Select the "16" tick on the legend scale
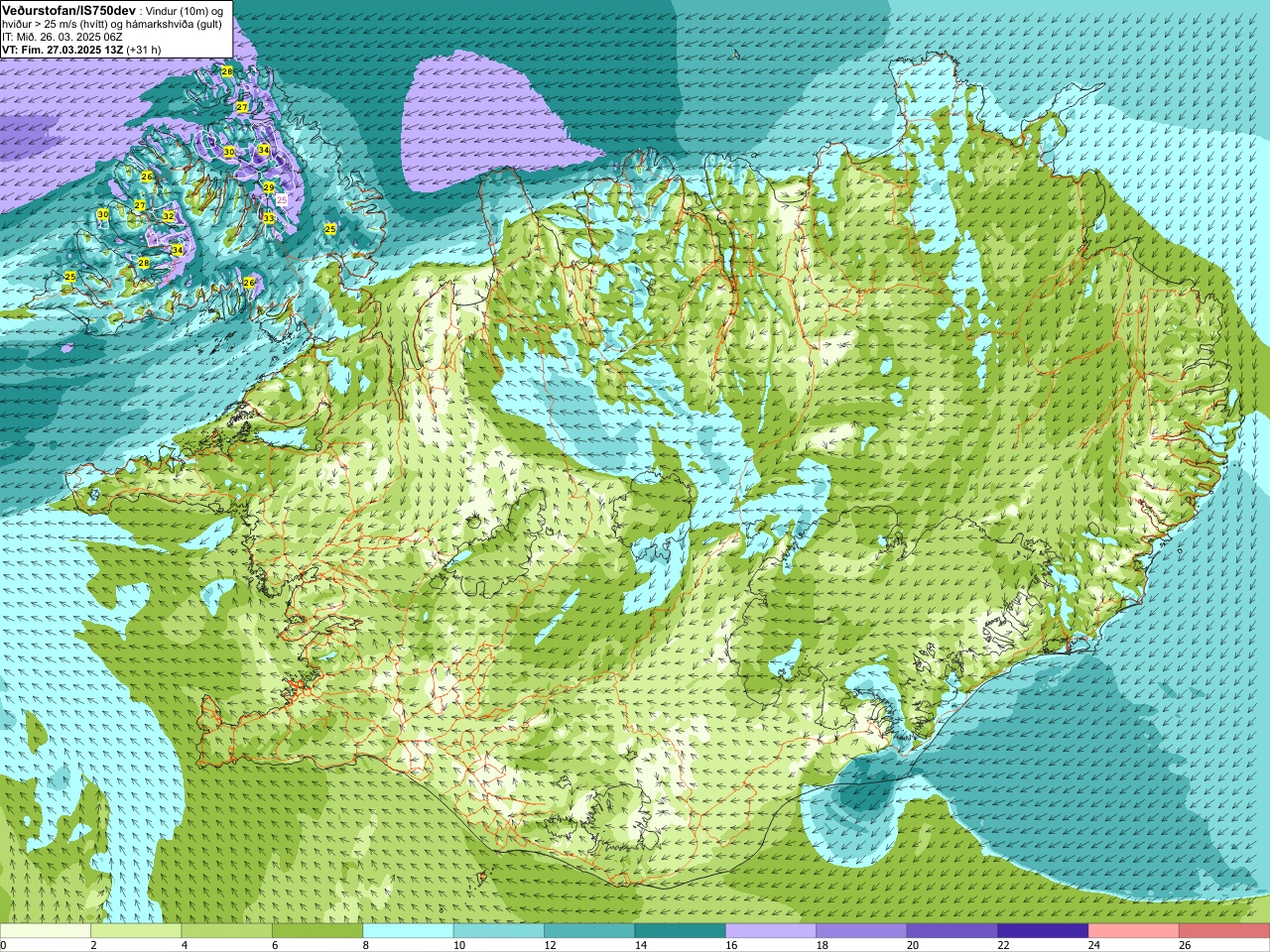The image size is (1270, 952). [731, 945]
